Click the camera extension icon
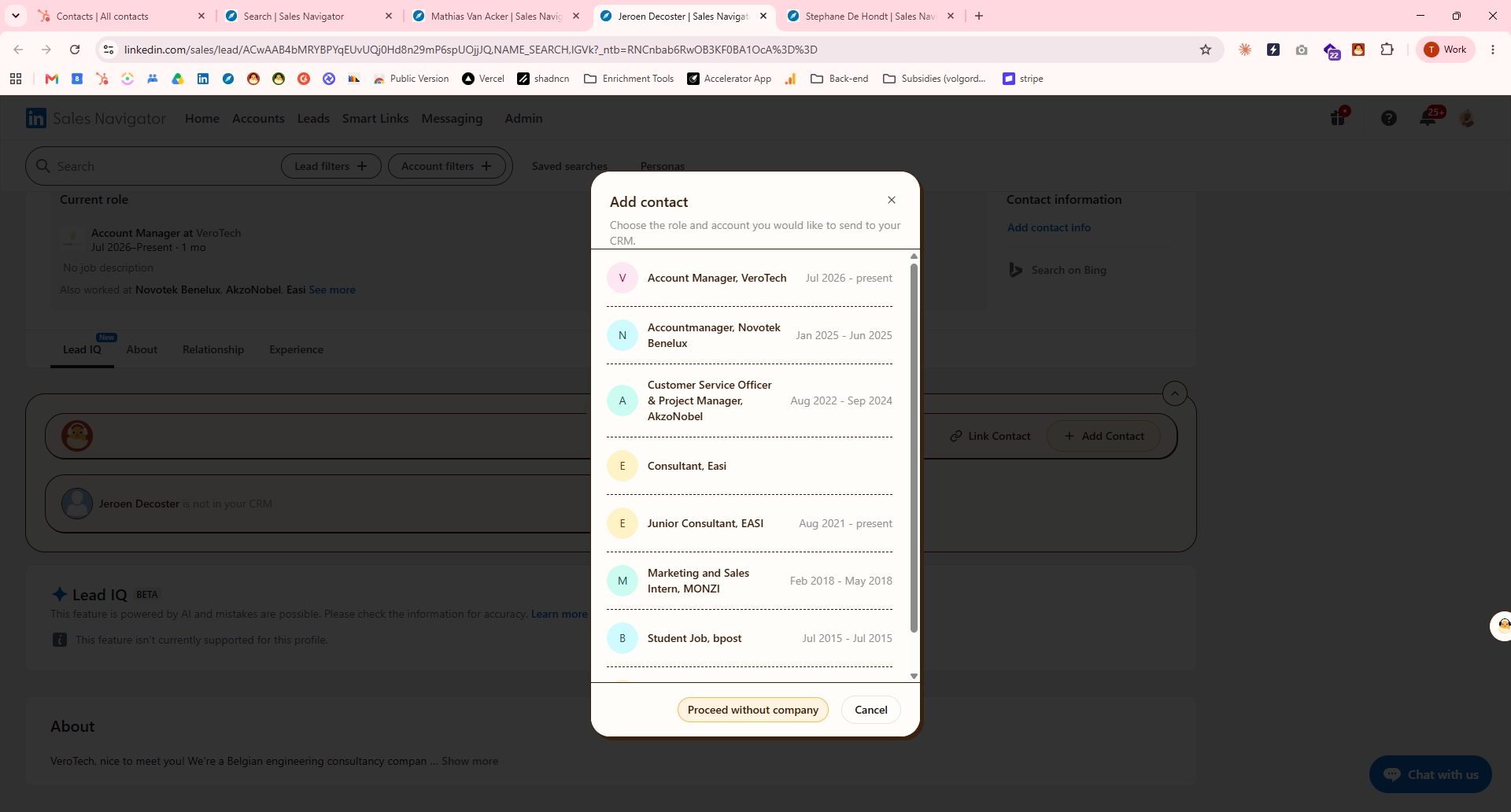The height and width of the screenshot is (812, 1511). 1302,50
